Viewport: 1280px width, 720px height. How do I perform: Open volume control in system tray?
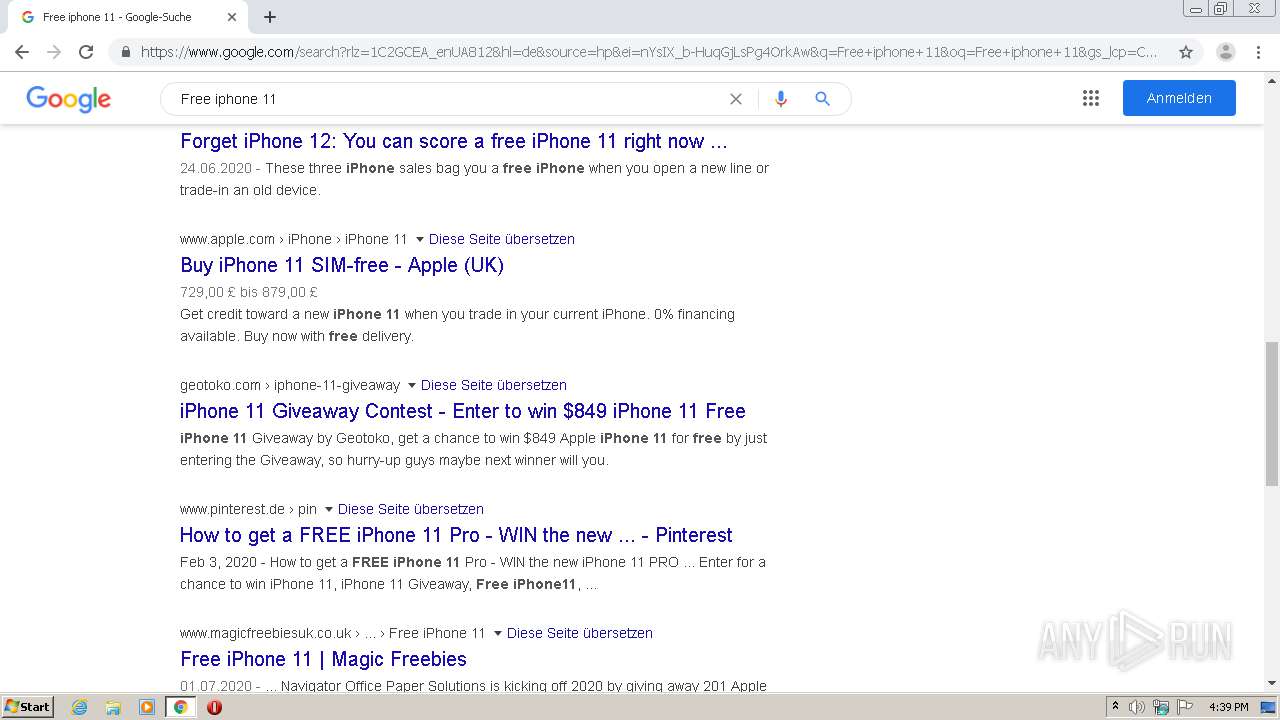pos(1137,707)
